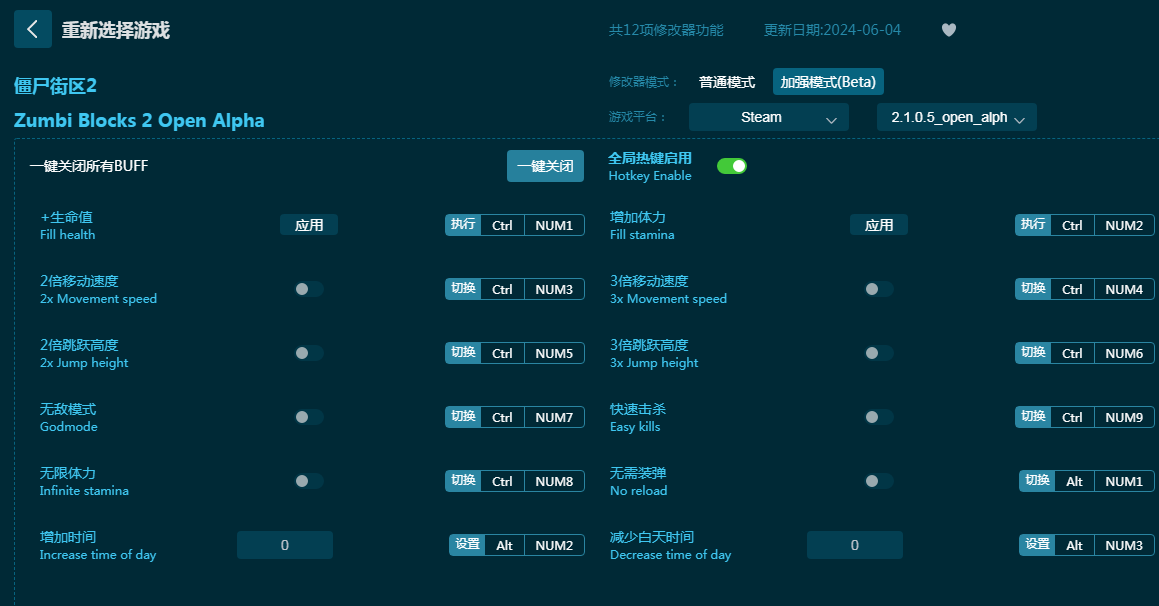Click the NUM9 key of Easy kills hotkey
This screenshot has height=606, width=1159.
click(x=1124, y=418)
